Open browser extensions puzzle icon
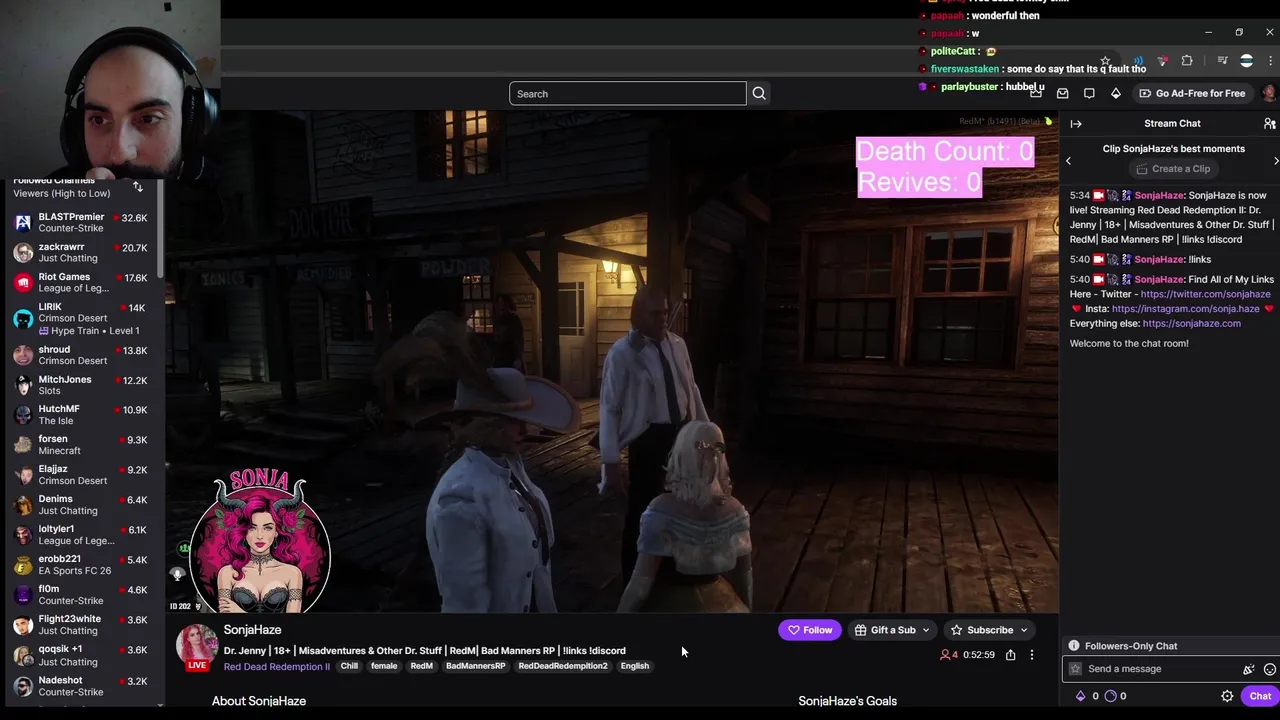The image size is (1280, 720). (1187, 60)
